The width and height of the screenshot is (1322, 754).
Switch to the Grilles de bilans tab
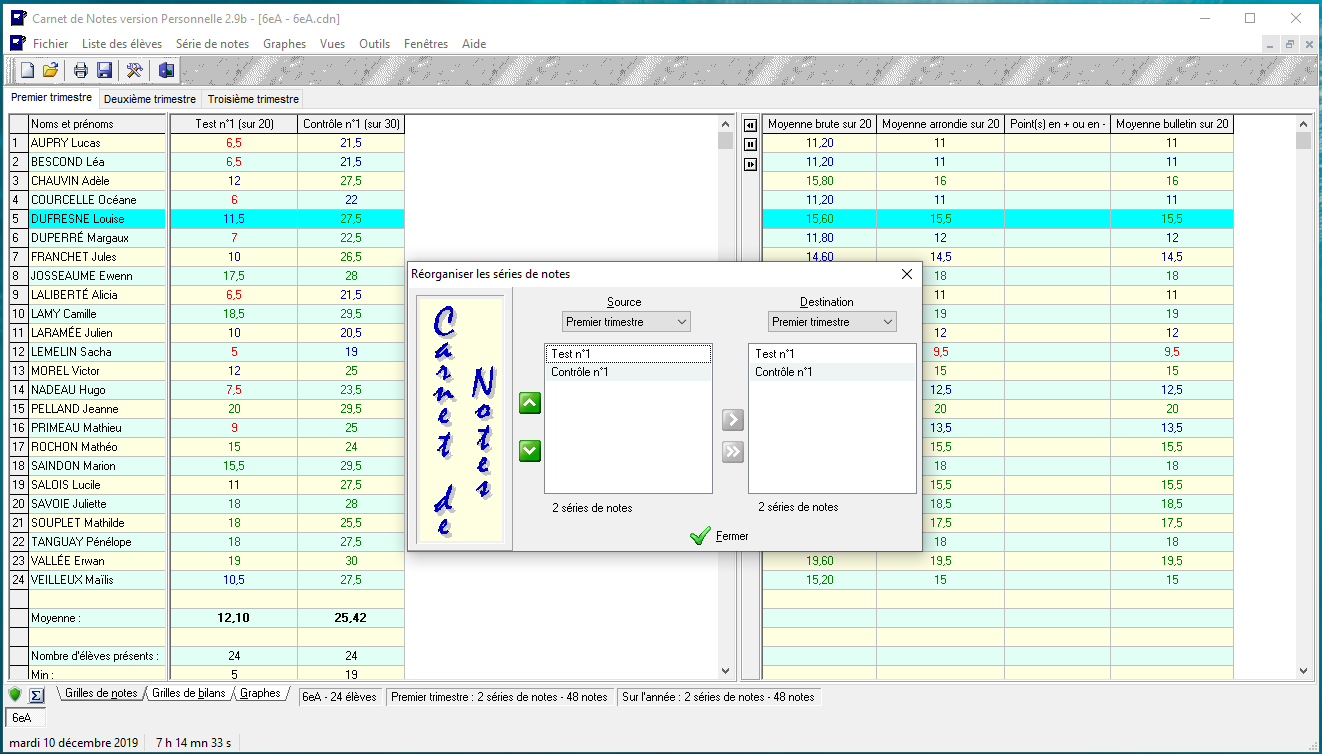tap(188, 694)
